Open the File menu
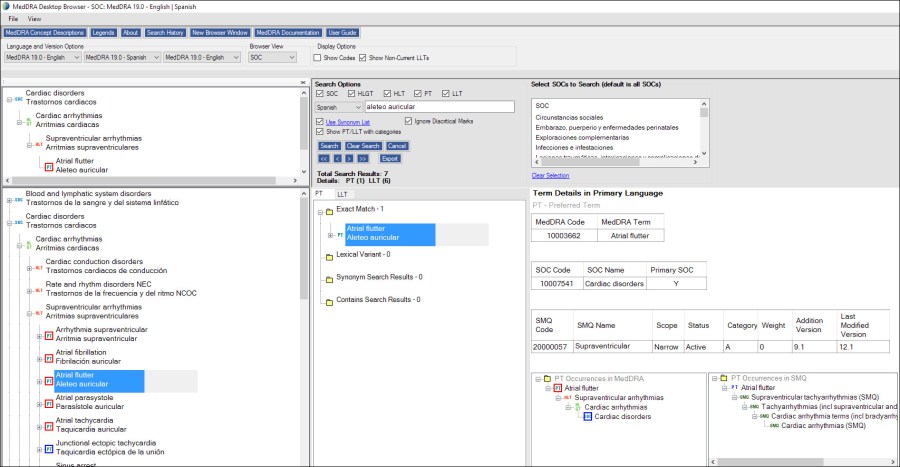This screenshot has width=900, height=467. [13, 19]
